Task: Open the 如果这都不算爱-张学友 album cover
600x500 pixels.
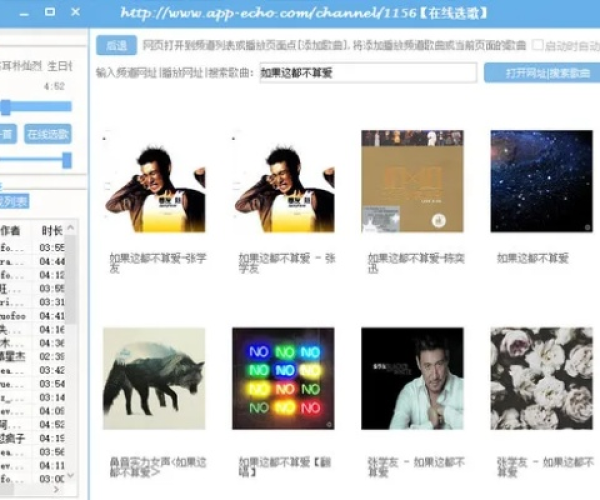Action: pos(155,181)
